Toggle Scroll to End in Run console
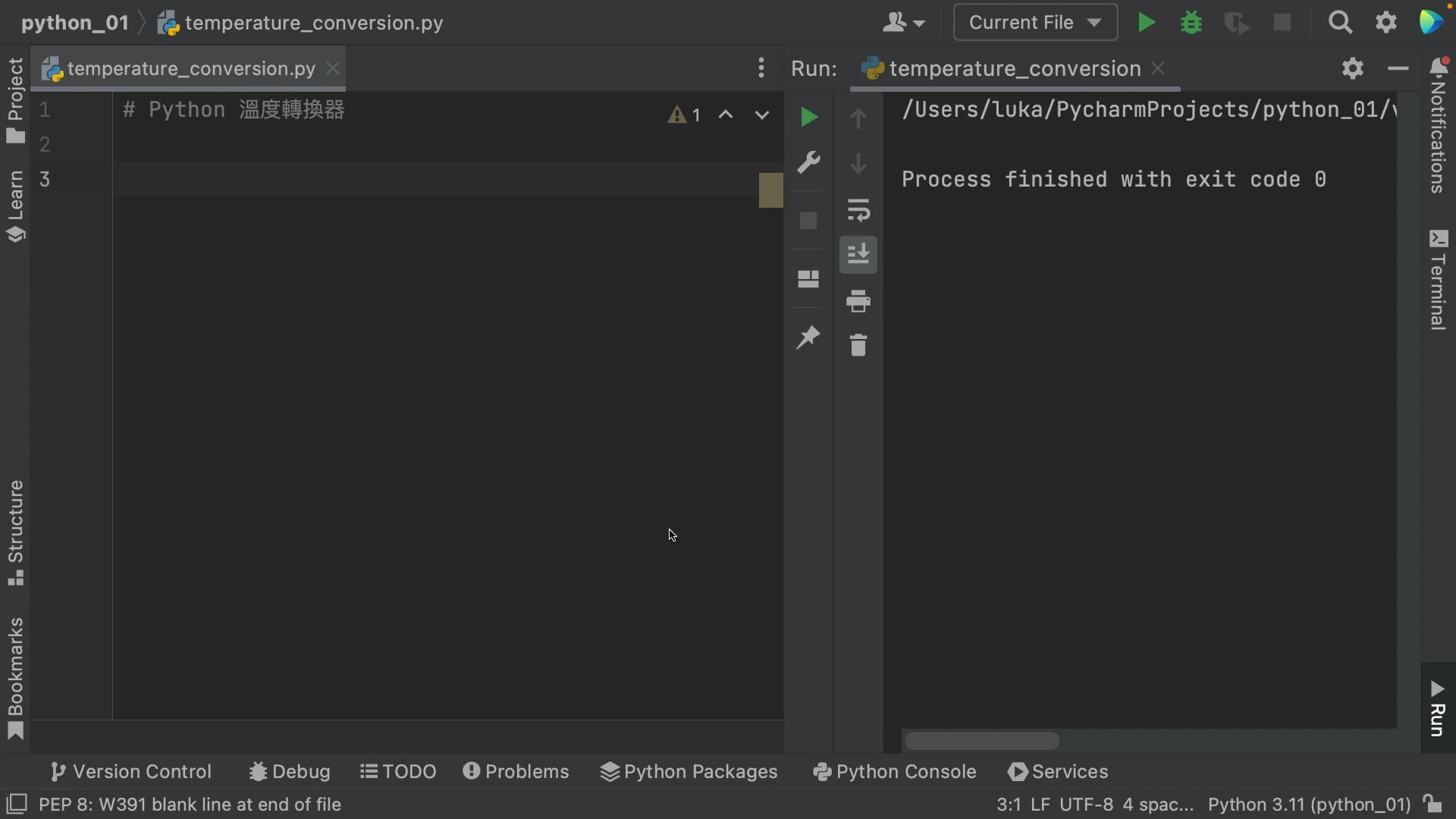Image resolution: width=1456 pixels, height=819 pixels. (x=858, y=255)
